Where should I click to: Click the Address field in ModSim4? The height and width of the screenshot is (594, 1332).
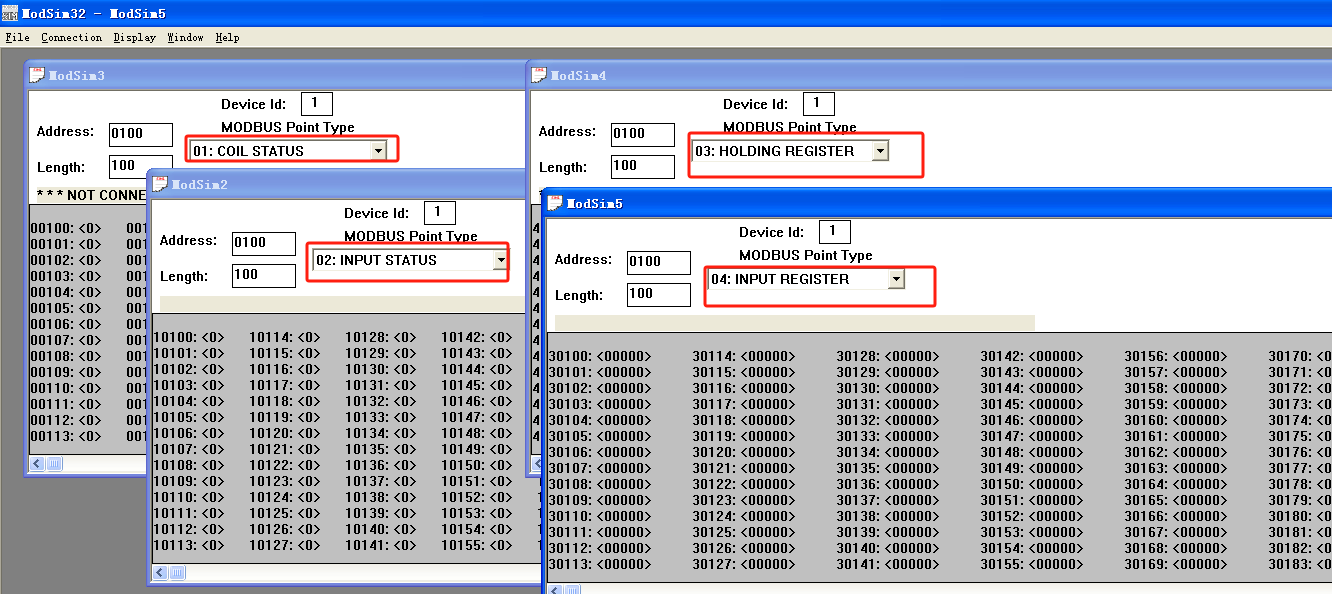(643, 134)
